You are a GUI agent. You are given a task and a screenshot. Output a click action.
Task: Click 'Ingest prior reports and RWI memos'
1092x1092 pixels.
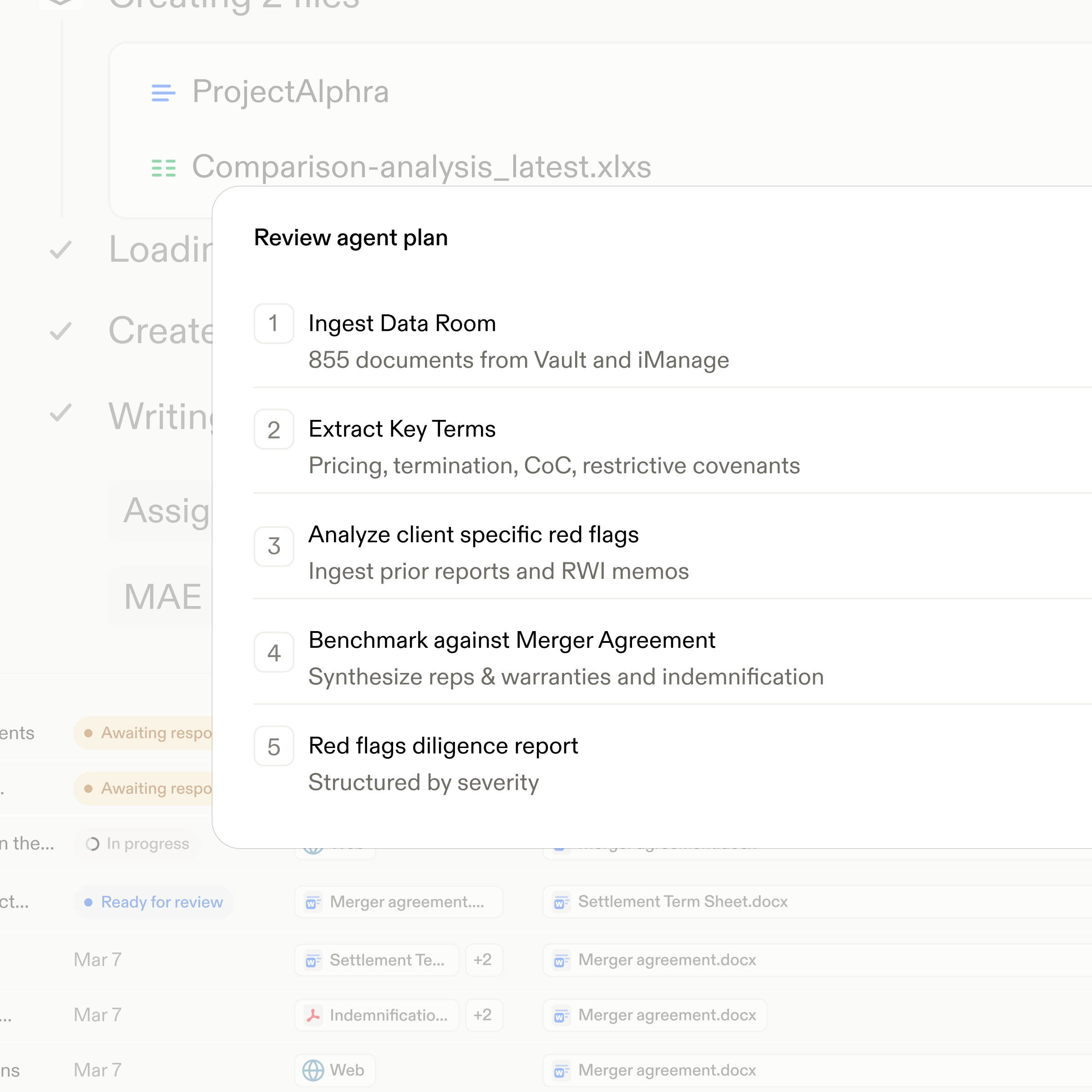499,572
